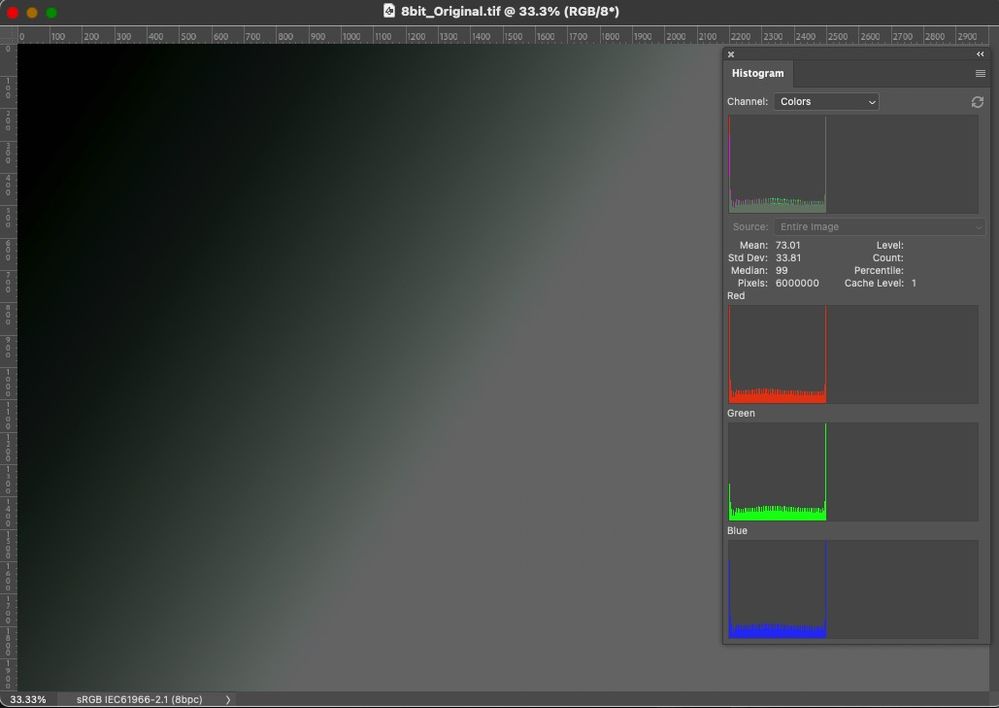This screenshot has width=999, height=708.
Task: Open the Histogram panel options menu
Action: (x=980, y=74)
